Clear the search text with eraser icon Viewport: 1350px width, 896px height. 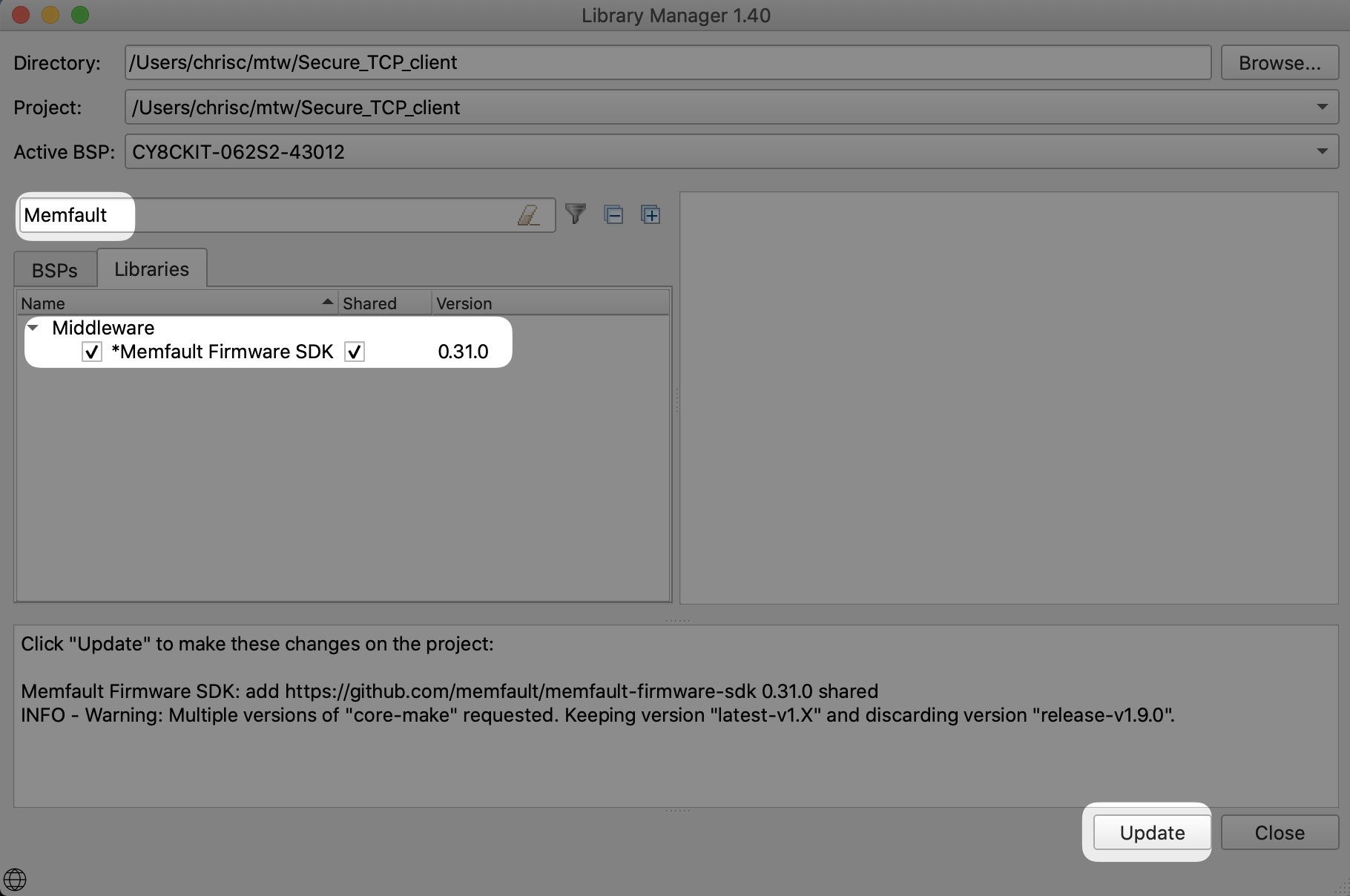click(528, 215)
